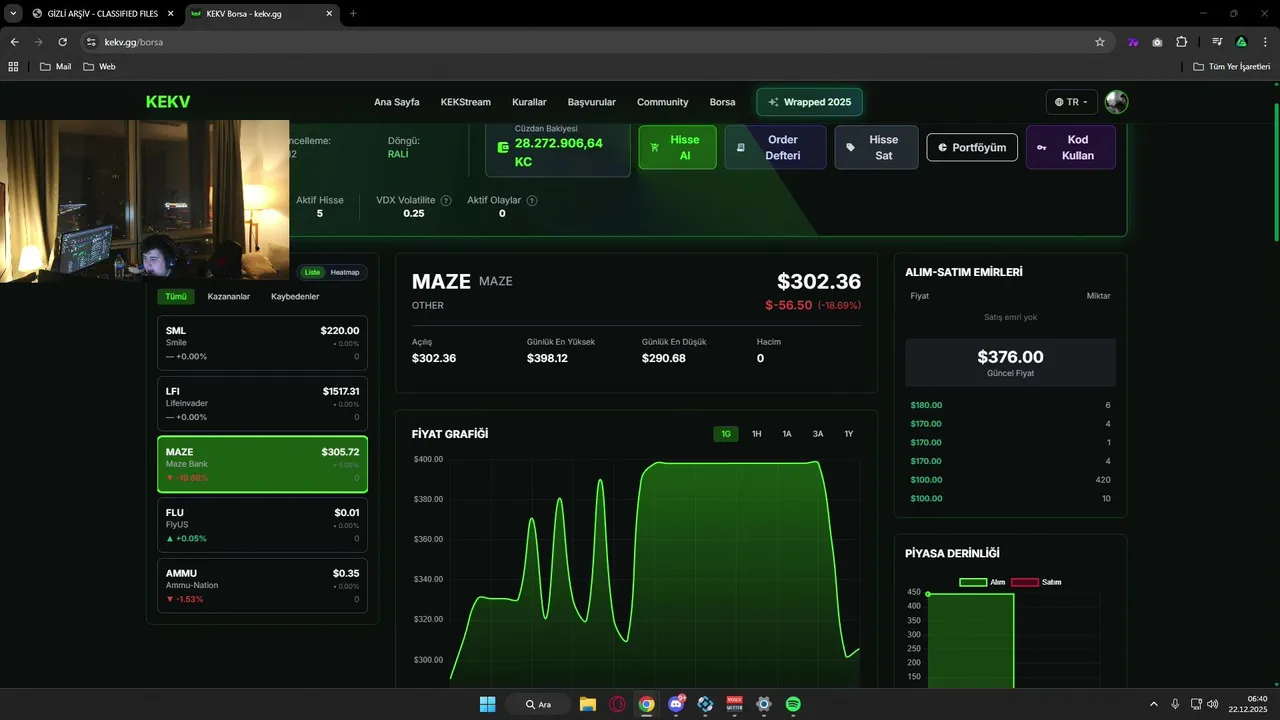The image size is (1280, 720).
Task: Open File Explorer from the taskbar
Action: pos(588,704)
